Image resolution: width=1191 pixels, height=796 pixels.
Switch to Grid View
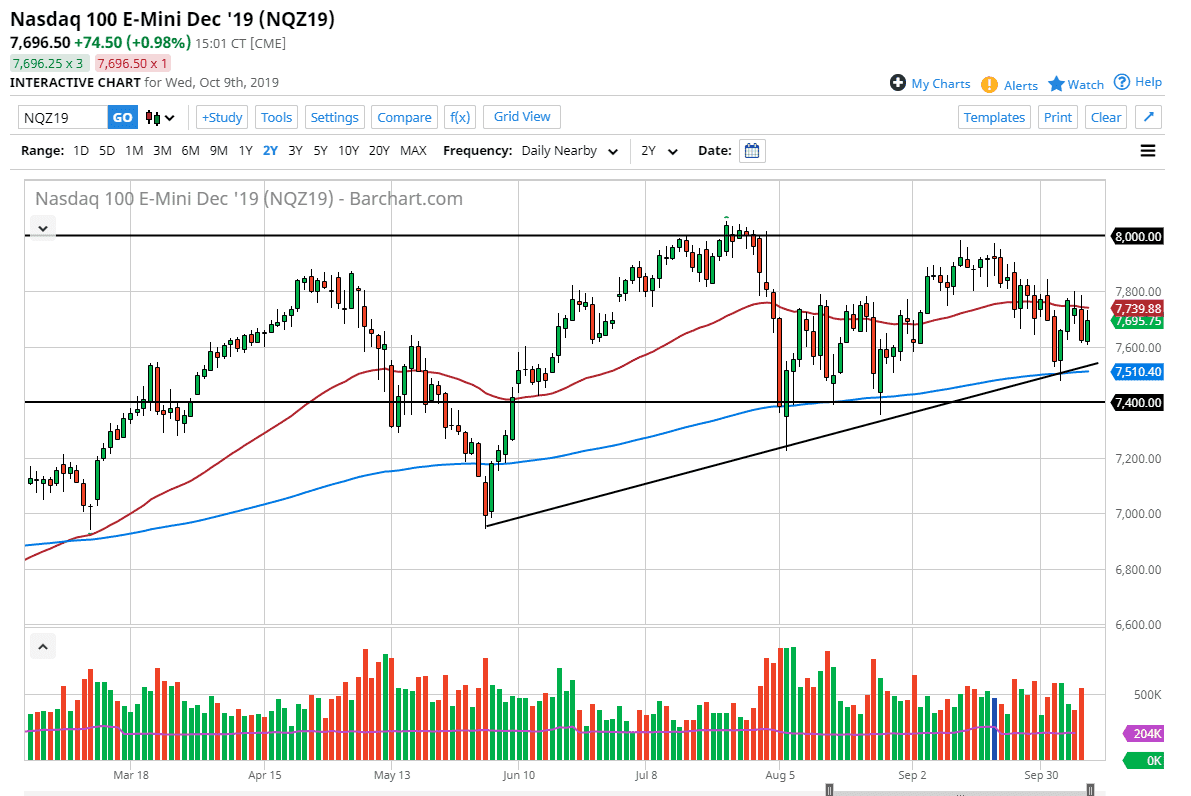pyautogui.click(x=522, y=116)
